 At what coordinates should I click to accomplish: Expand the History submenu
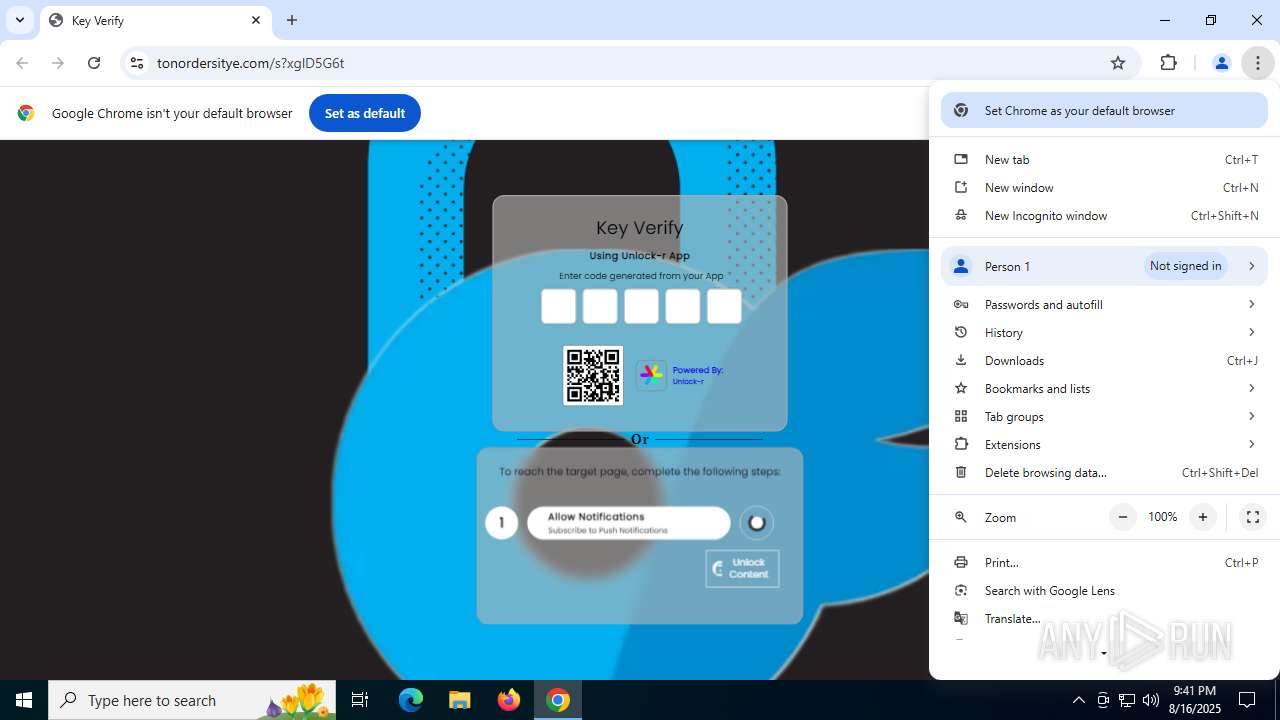1104,333
